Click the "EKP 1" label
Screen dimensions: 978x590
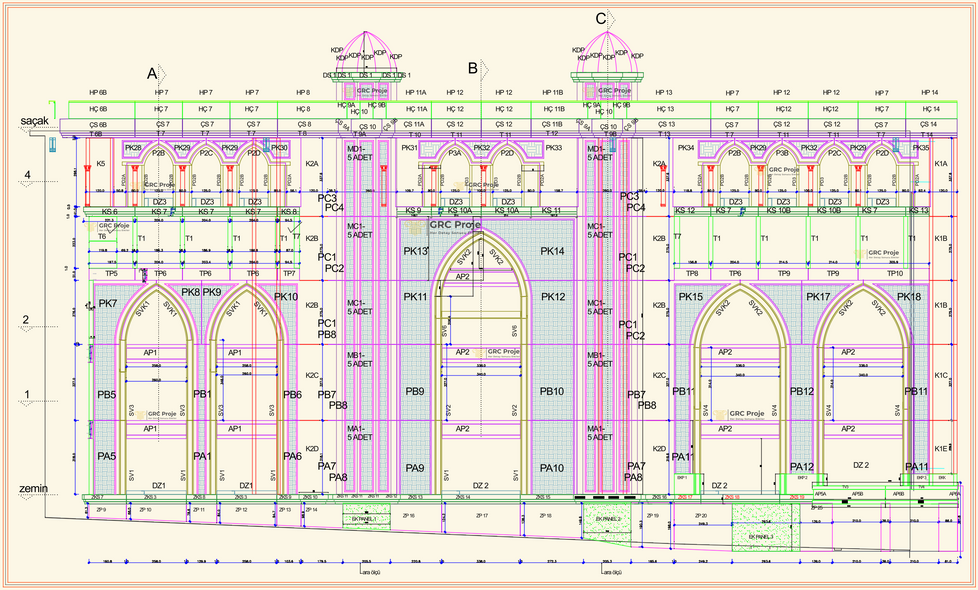pyautogui.click(x=681, y=477)
